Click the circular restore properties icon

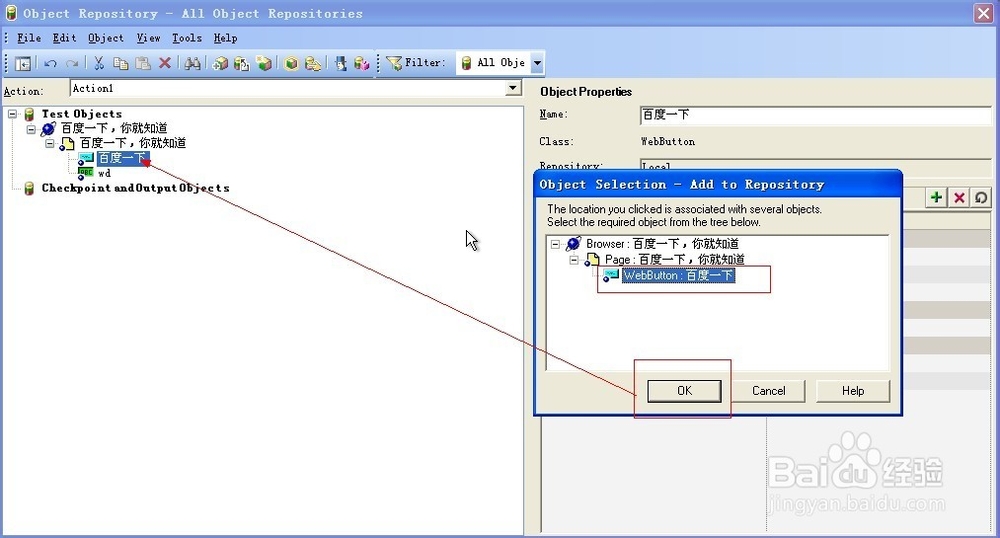point(981,198)
